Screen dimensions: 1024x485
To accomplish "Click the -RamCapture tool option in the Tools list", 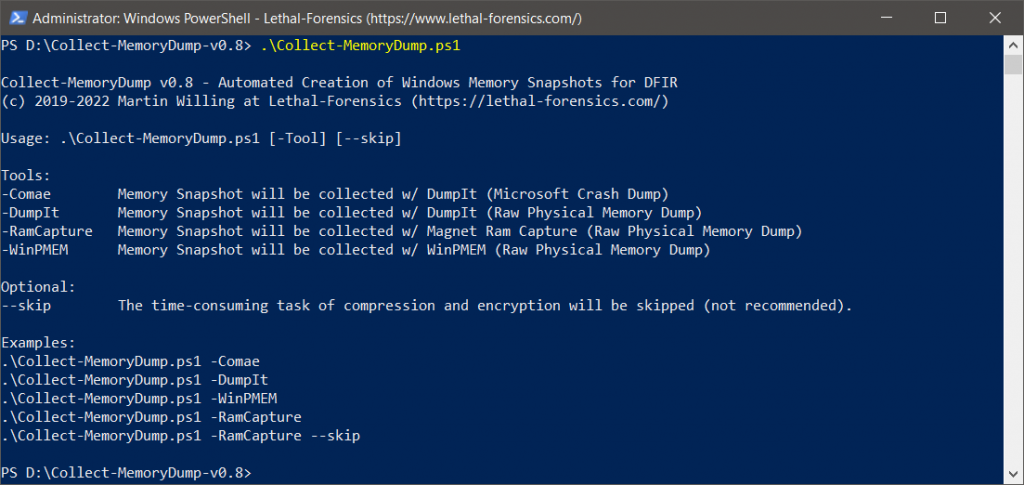I will coord(47,232).
